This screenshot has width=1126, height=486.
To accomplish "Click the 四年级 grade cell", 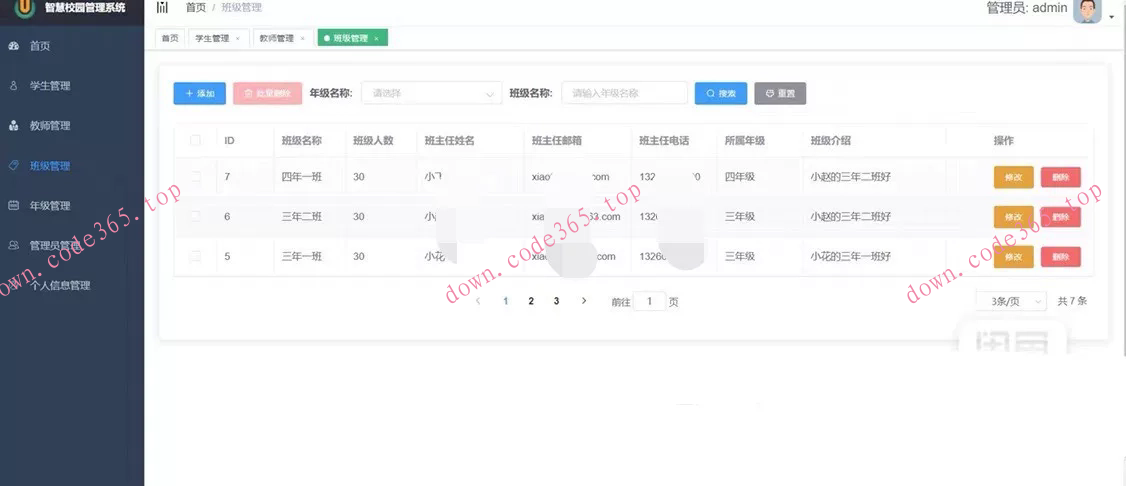I will point(740,177).
